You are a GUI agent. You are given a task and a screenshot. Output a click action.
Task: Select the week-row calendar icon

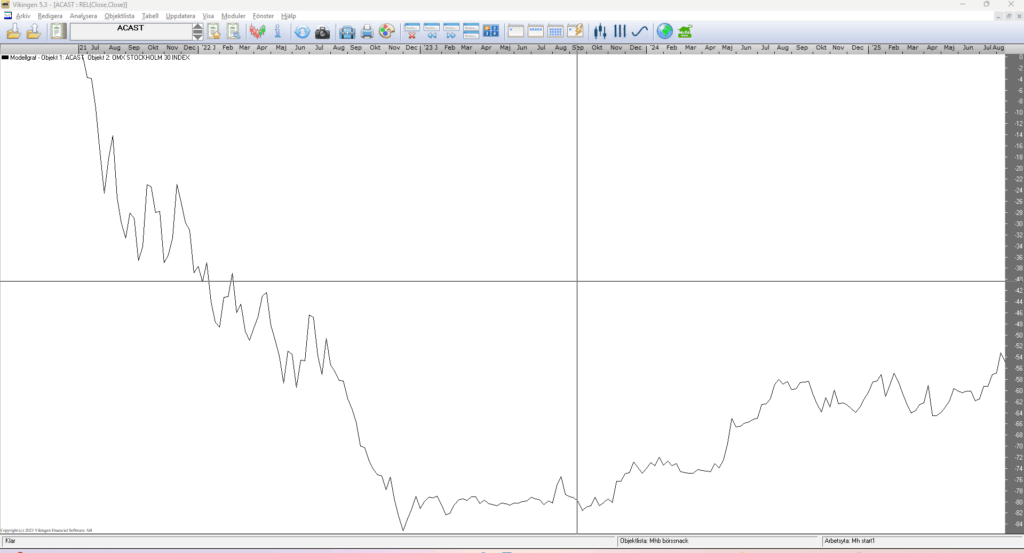(536, 31)
